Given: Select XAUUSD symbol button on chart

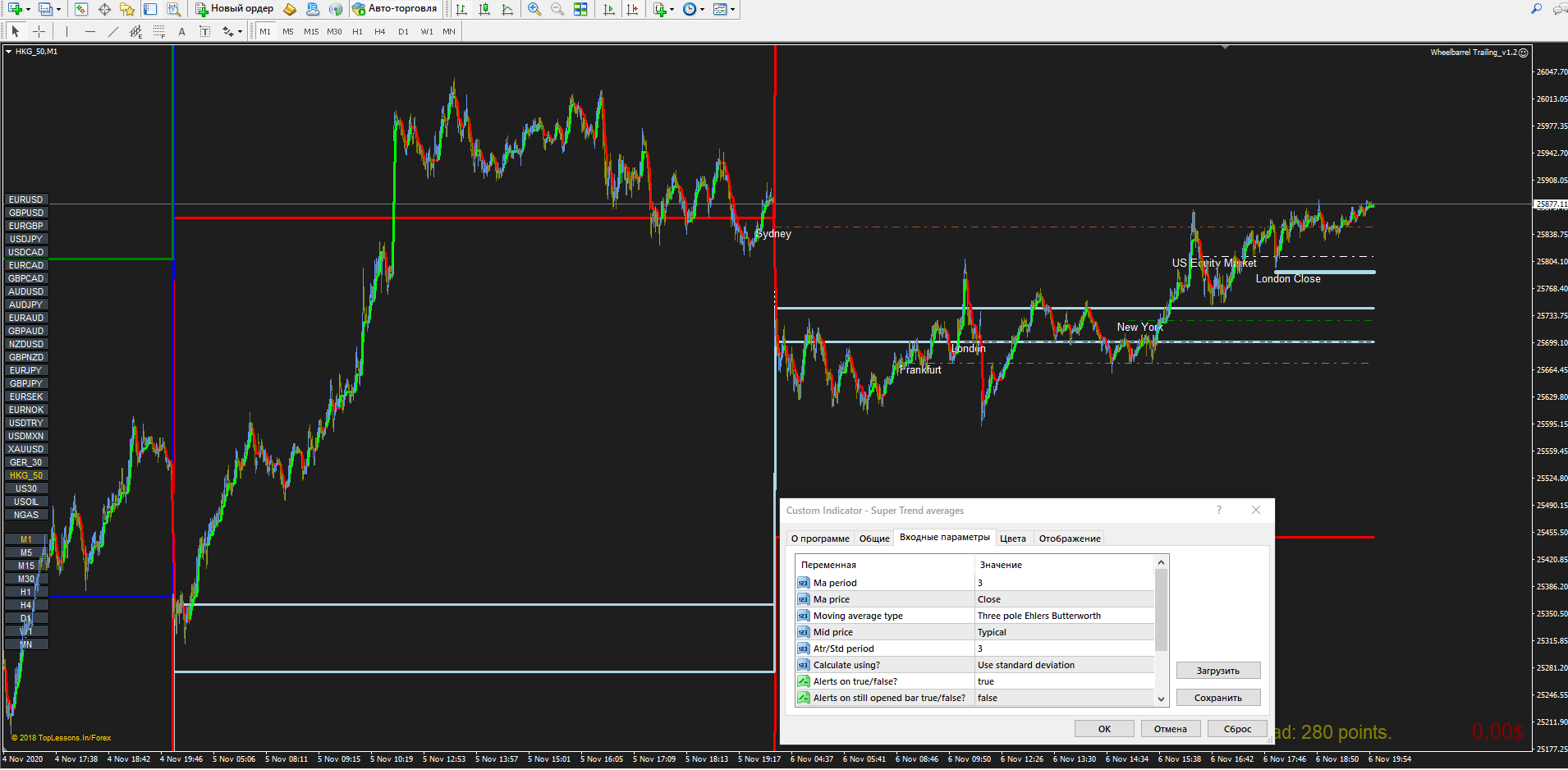Looking at the screenshot, I should [26, 449].
